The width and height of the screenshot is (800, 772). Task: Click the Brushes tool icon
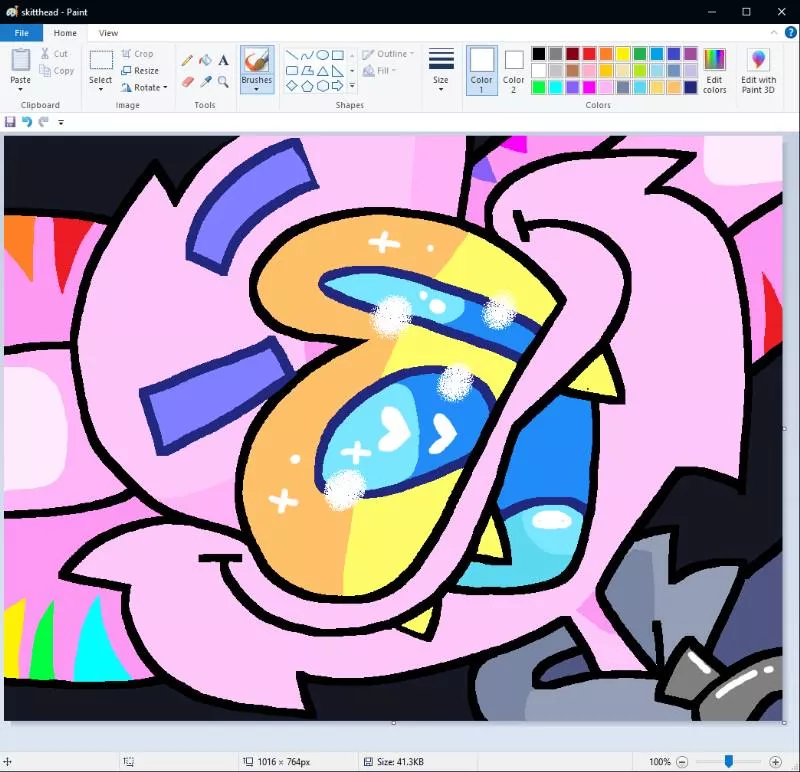coord(257,60)
